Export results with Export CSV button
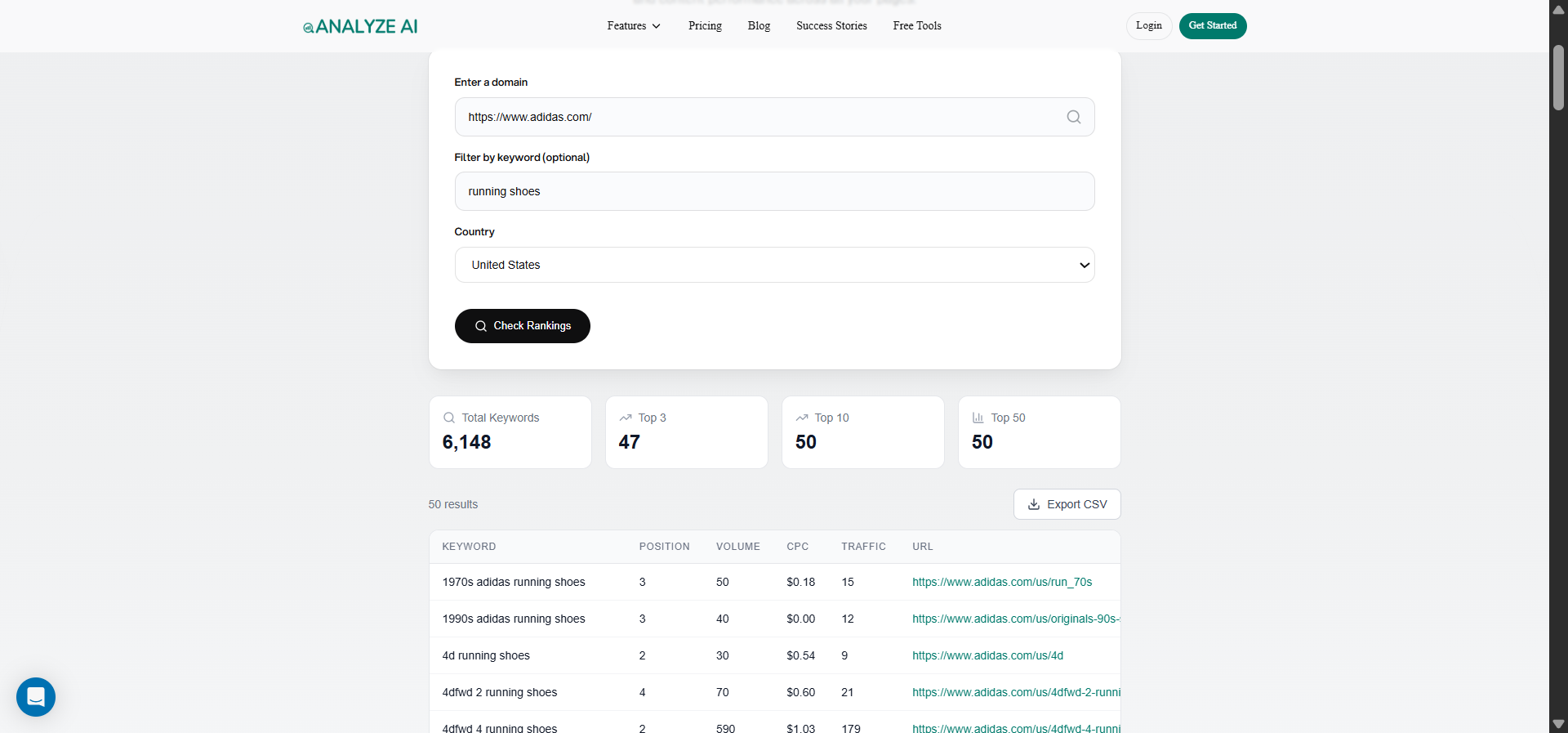 point(1067,504)
